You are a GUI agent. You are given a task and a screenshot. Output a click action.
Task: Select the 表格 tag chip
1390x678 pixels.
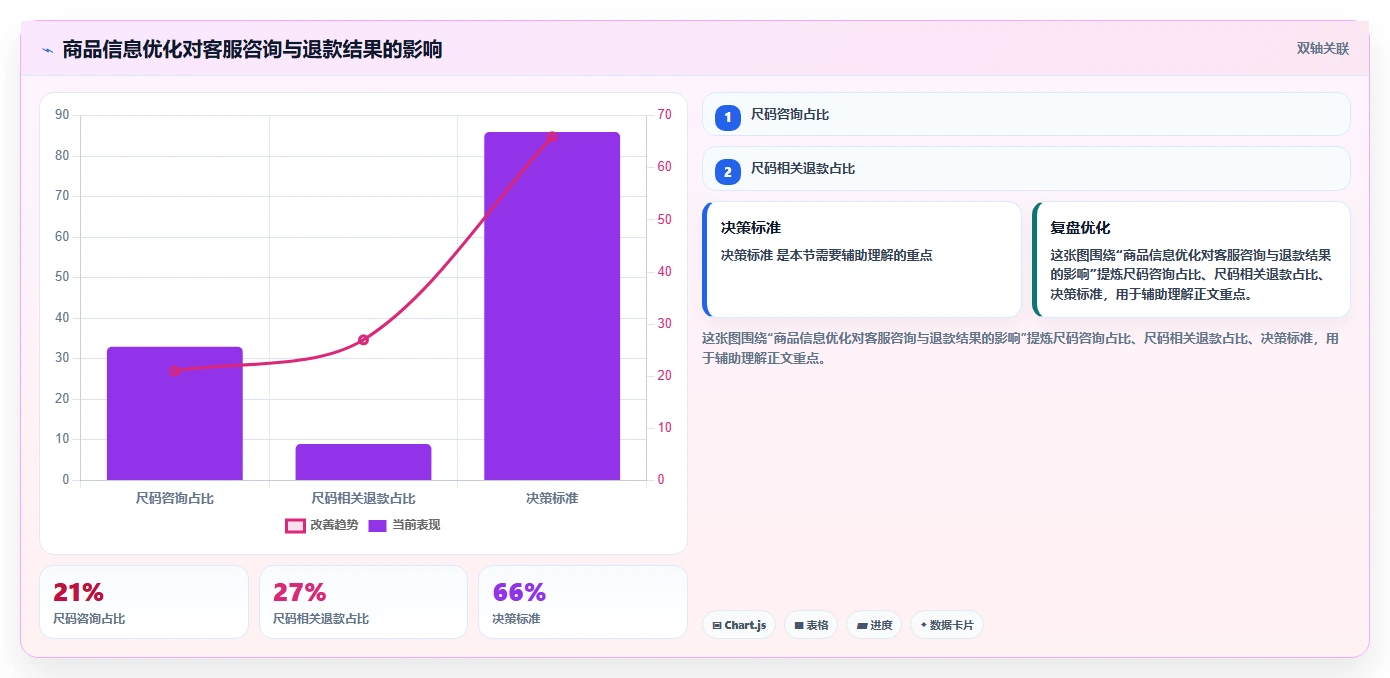(x=811, y=625)
